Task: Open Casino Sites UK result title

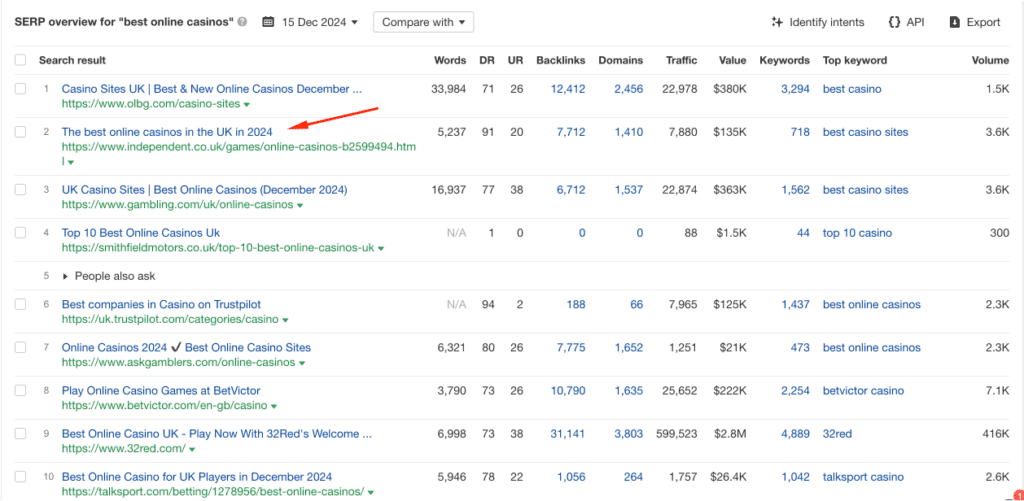Action: coord(212,89)
